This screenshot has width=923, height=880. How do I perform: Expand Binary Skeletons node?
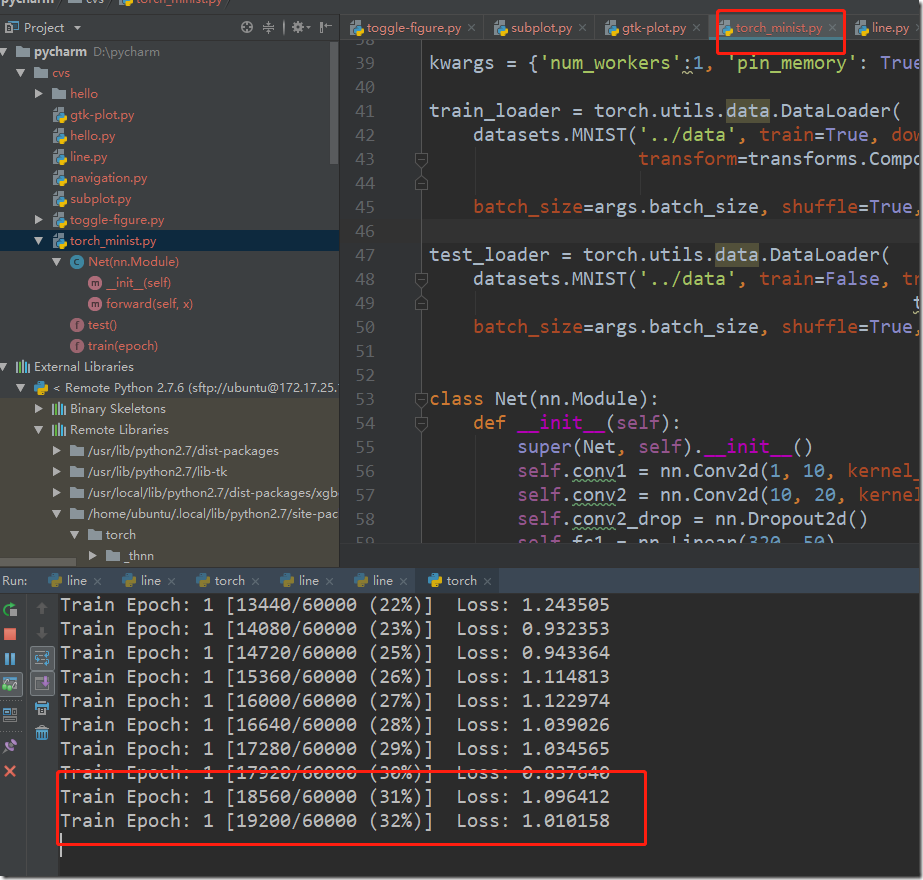[39, 409]
